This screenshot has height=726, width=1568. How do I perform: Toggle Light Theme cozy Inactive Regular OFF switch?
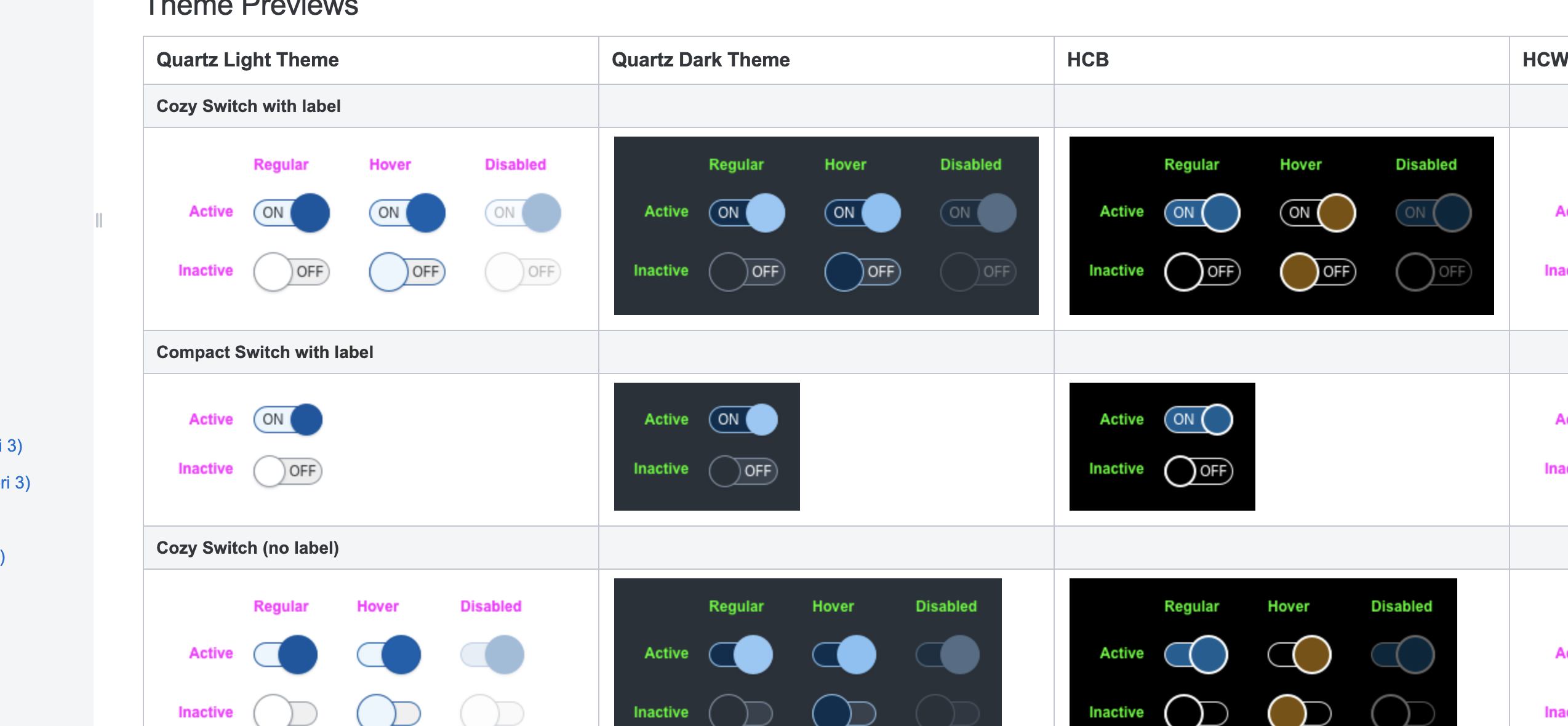tap(291, 272)
